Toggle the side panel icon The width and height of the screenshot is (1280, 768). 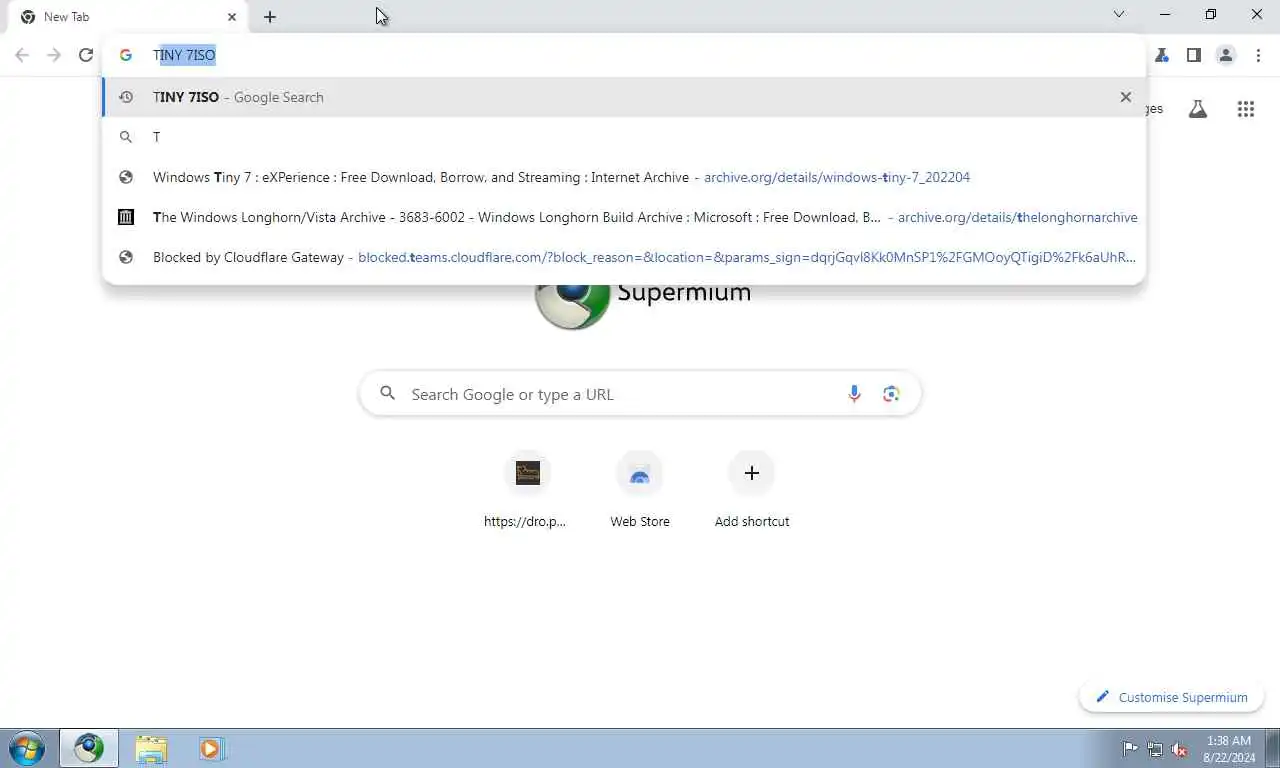(1193, 55)
